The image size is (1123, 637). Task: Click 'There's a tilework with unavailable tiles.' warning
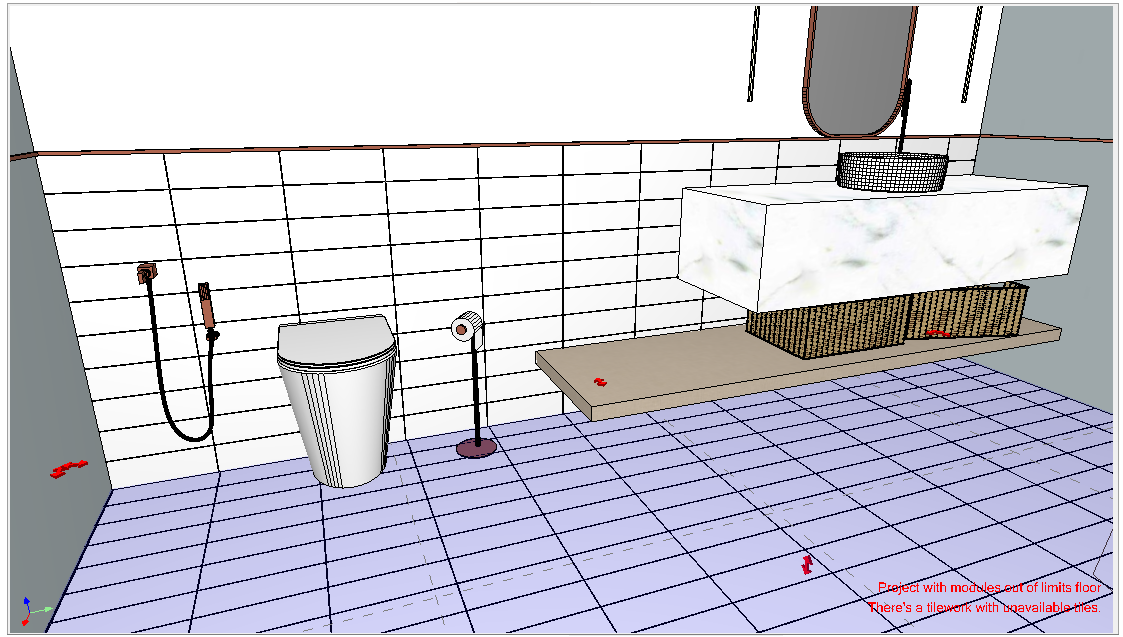click(x=984, y=607)
